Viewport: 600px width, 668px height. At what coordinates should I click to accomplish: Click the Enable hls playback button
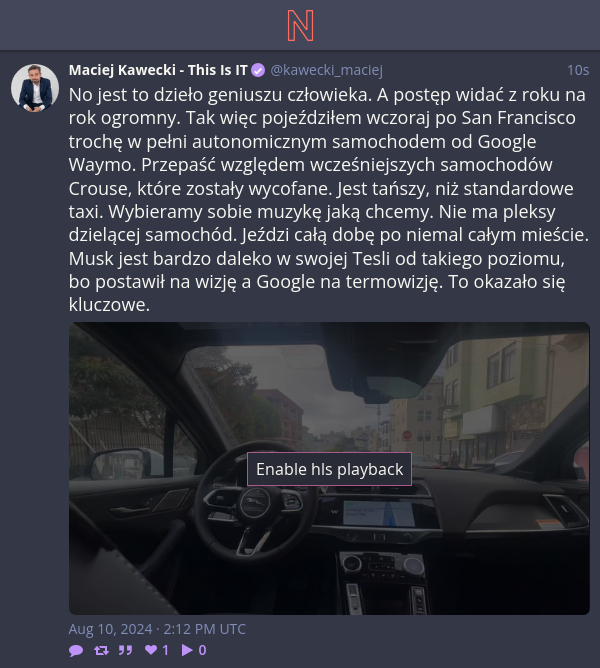point(329,469)
